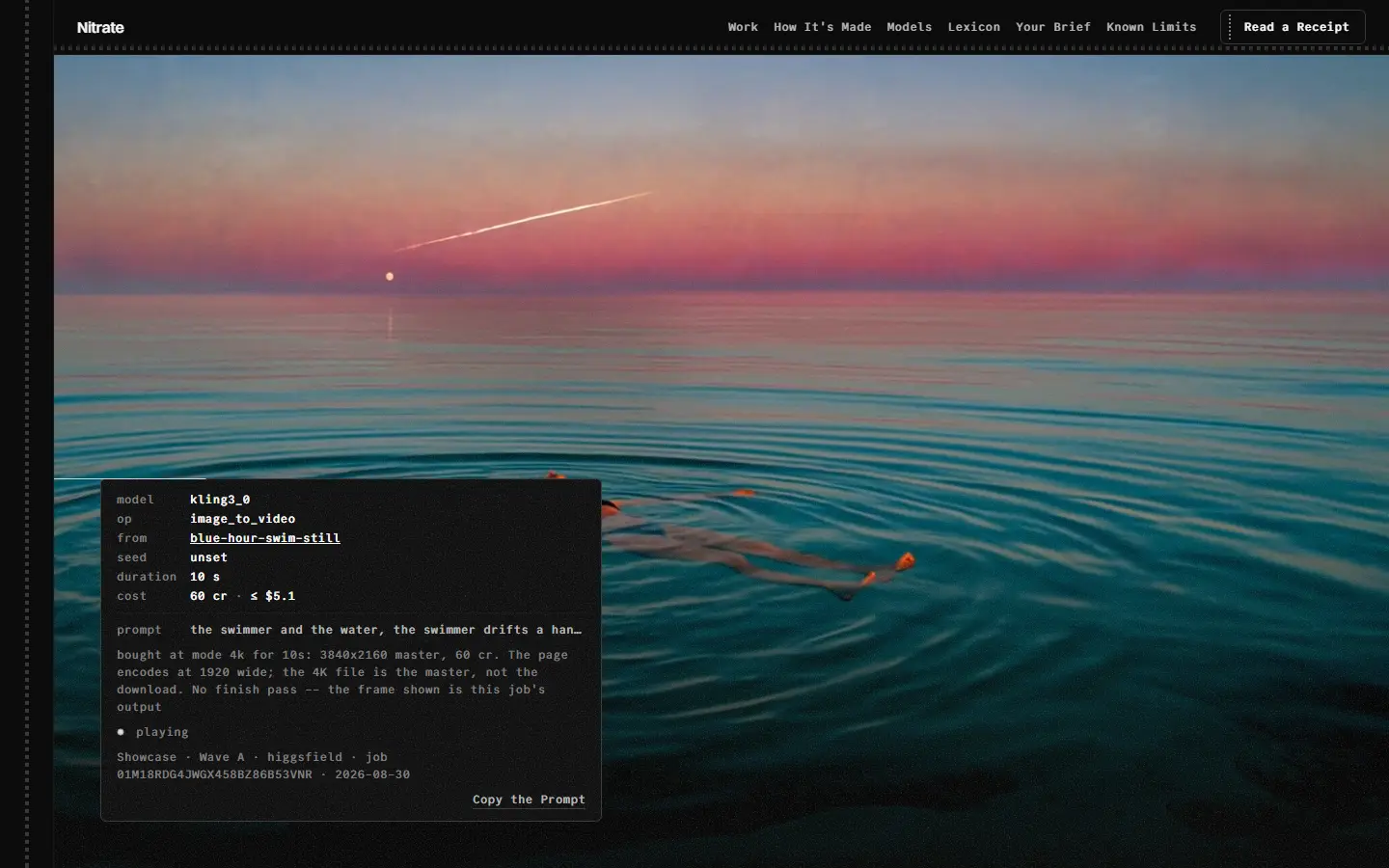Click Copy the Prompt
The width and height of the screenshot is (1389, 868).
pyautogui.click(x=529, y=800)
